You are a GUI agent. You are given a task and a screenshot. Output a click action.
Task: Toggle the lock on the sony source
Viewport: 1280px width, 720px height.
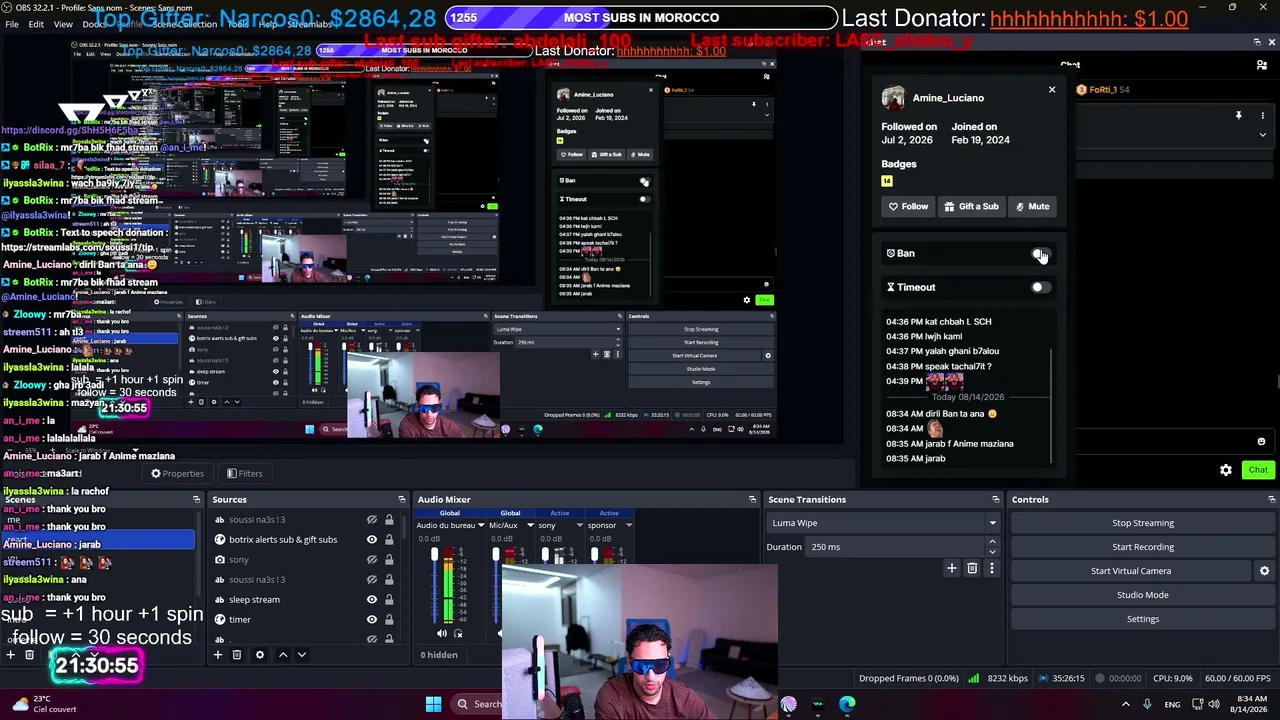[x=389, y=560]
